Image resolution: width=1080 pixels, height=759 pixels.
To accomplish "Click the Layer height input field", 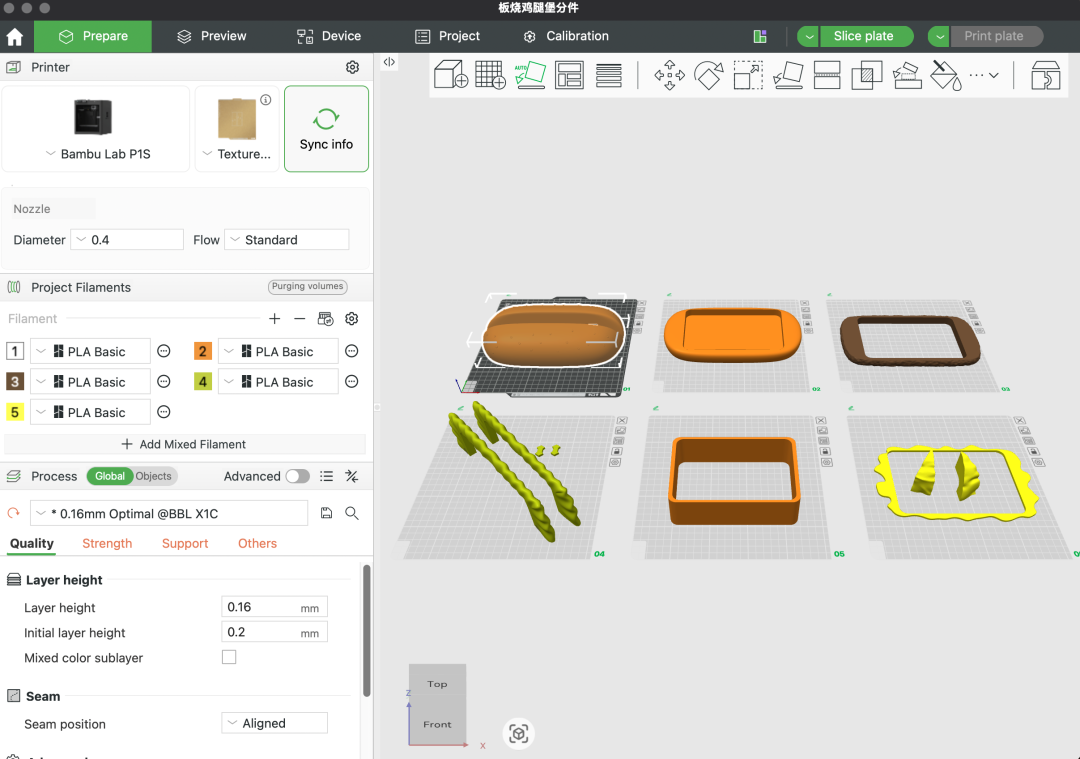I will [x=274, y=607].
